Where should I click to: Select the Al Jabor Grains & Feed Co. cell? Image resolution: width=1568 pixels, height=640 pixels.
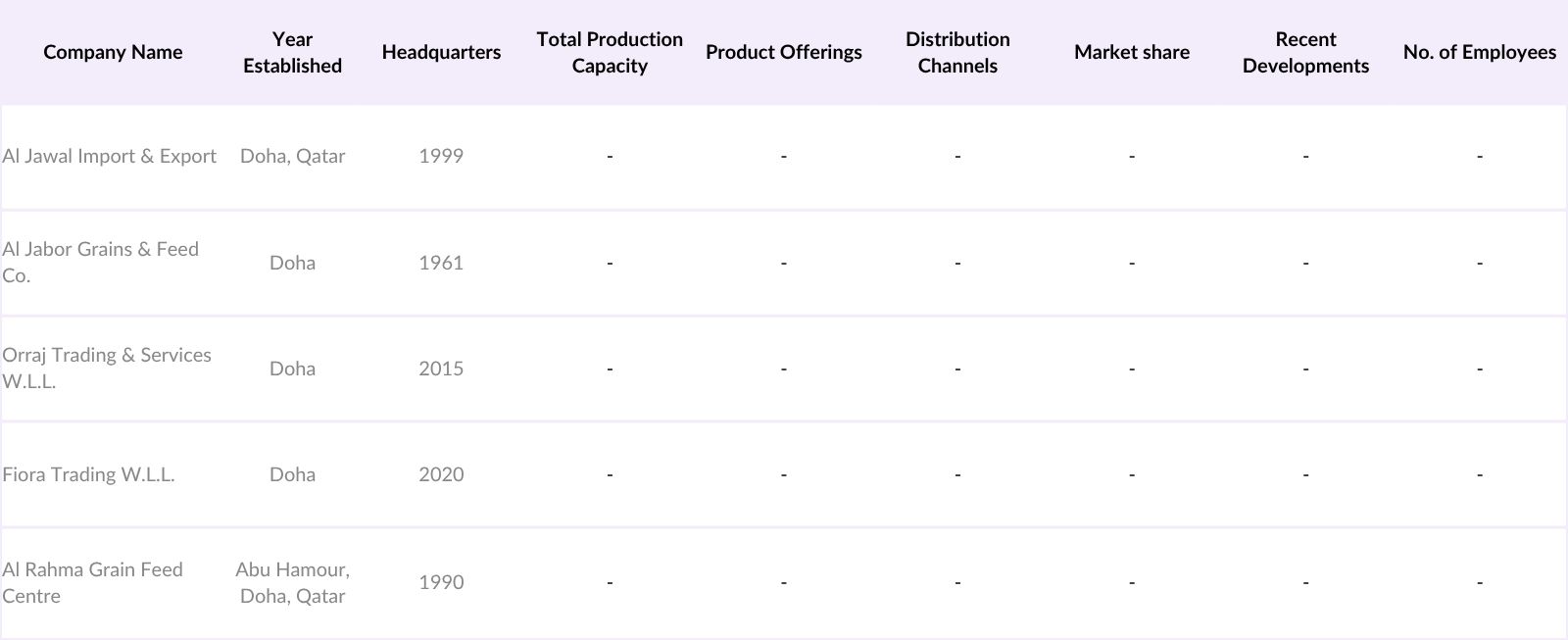click(x=100, y=262)
